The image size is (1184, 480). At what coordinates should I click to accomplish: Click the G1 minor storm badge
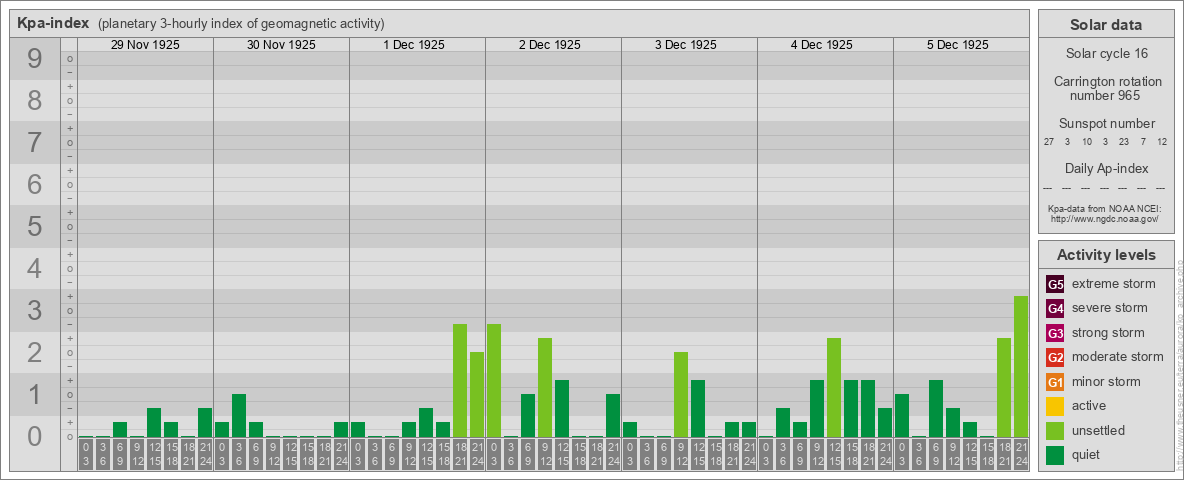pyautogui.click(x=1055, y=382)
